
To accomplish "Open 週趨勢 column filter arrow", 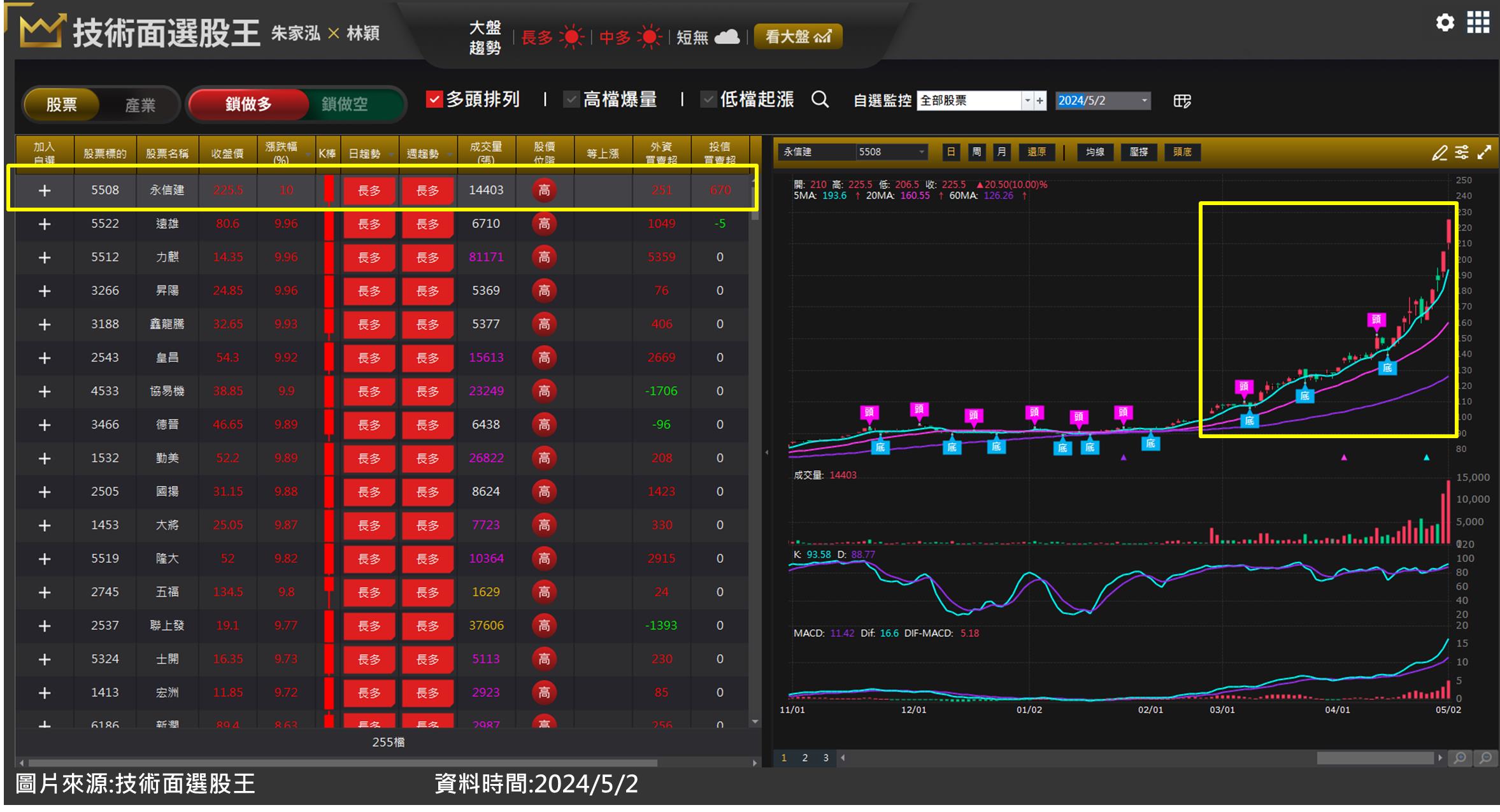I will (449, 154).
